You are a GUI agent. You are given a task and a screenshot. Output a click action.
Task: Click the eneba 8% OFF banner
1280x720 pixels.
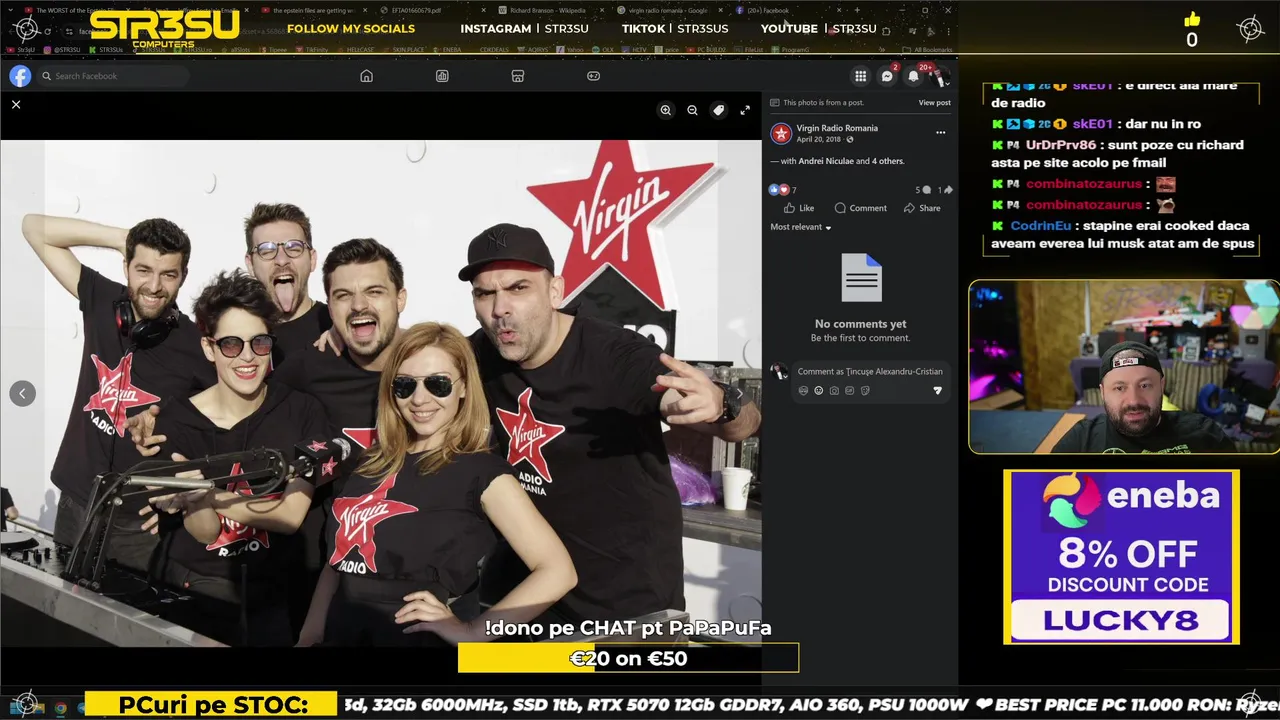pyautogui.click(x=1121, y=557)
